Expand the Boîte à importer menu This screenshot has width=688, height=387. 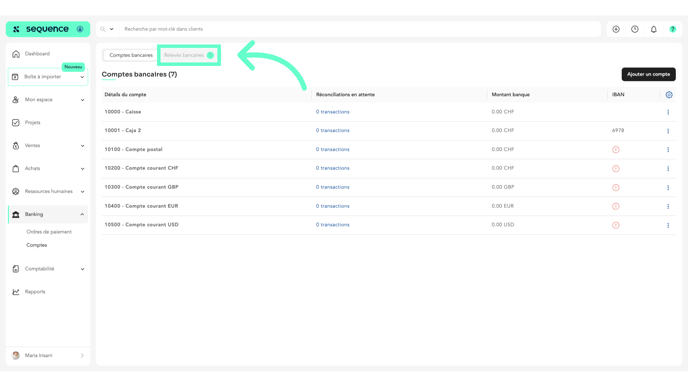click(82, 77)
